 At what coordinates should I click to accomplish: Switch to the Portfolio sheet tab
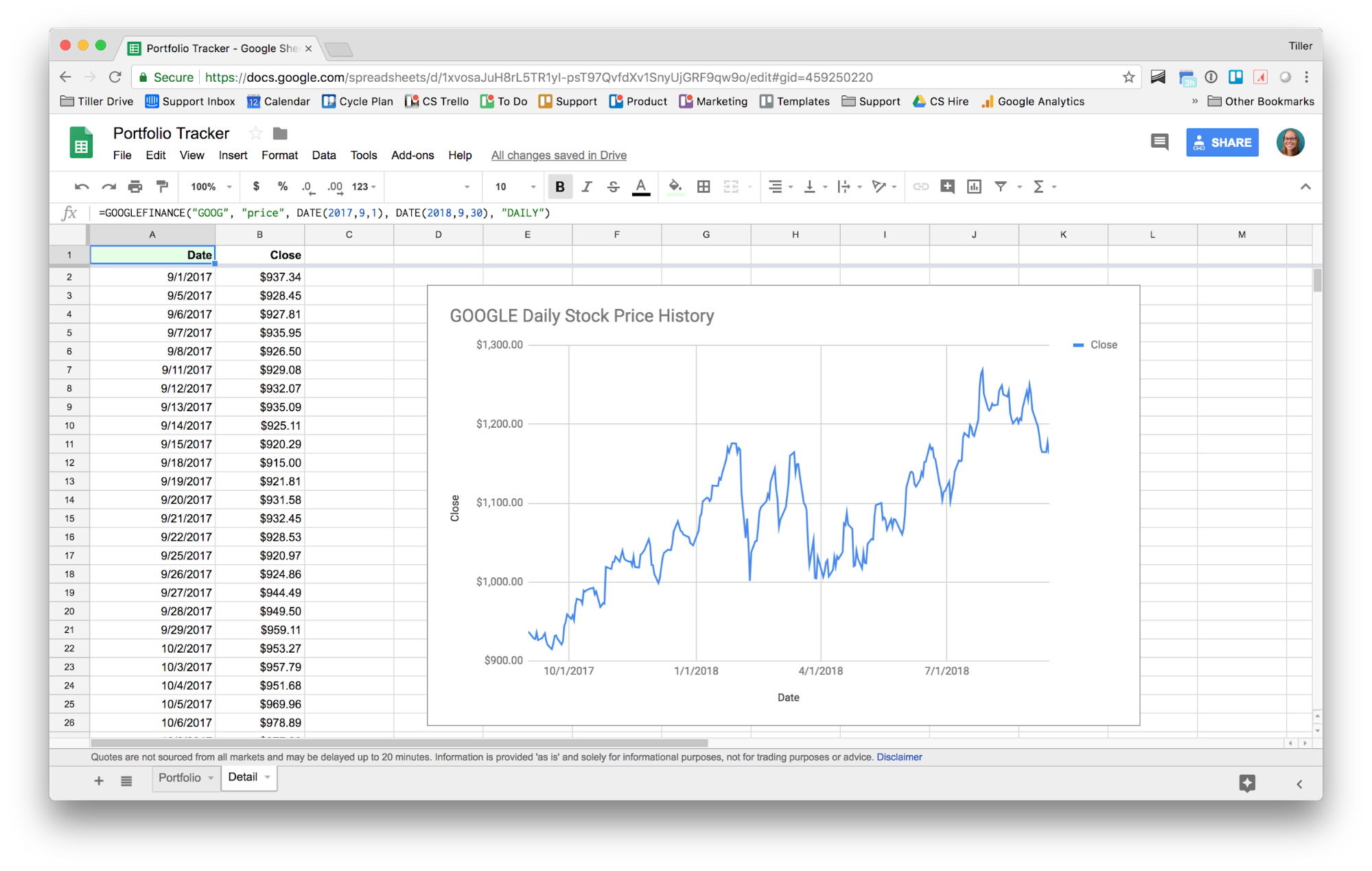tap(179, 778)
